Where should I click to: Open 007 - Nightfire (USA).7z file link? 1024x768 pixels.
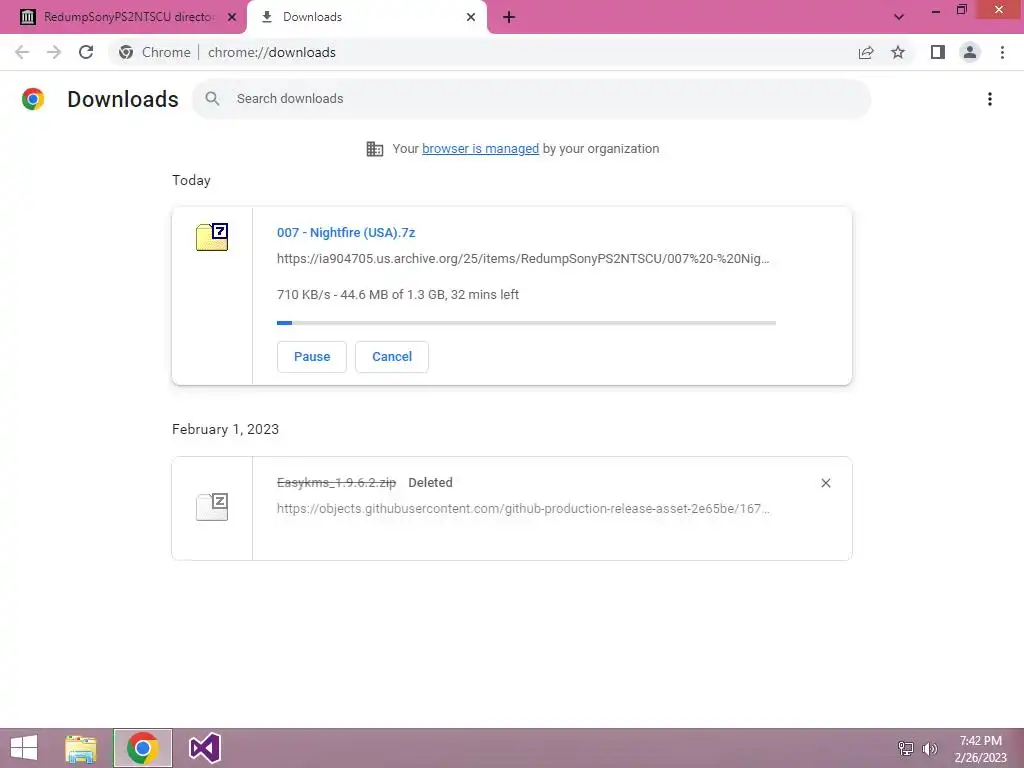(346, 232)
